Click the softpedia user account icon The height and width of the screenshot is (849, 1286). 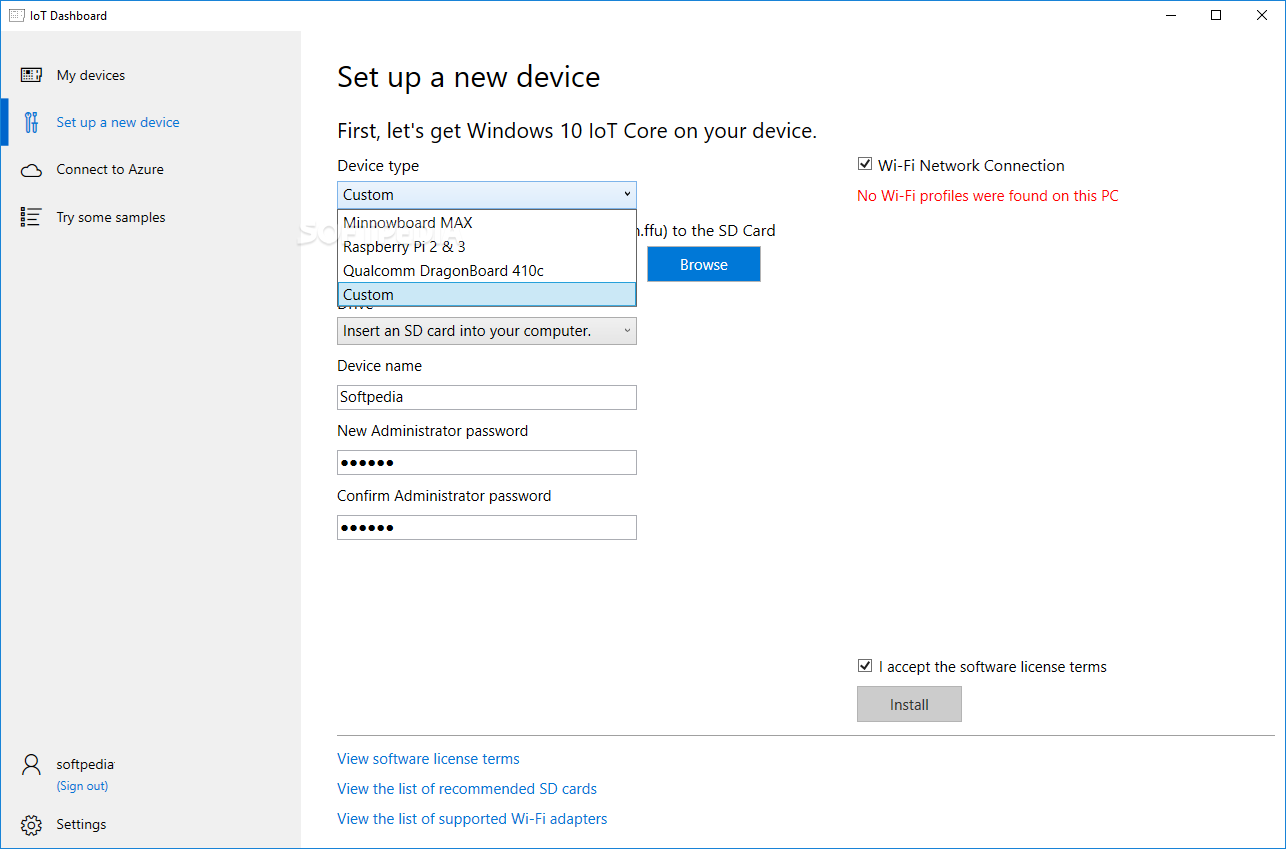pyautogui.click(x=31, y=765)
